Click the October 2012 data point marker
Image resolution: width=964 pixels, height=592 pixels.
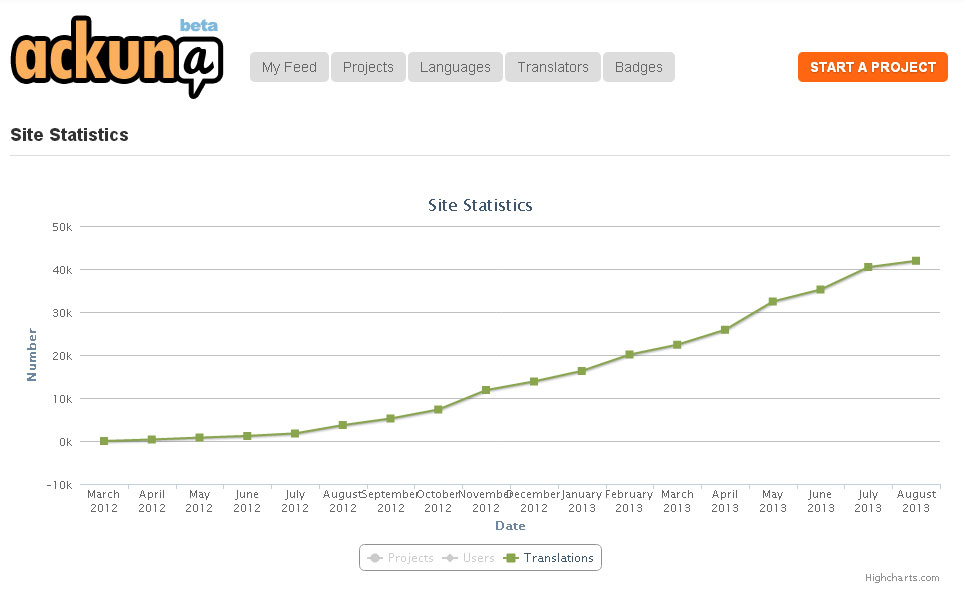point(438,410)
